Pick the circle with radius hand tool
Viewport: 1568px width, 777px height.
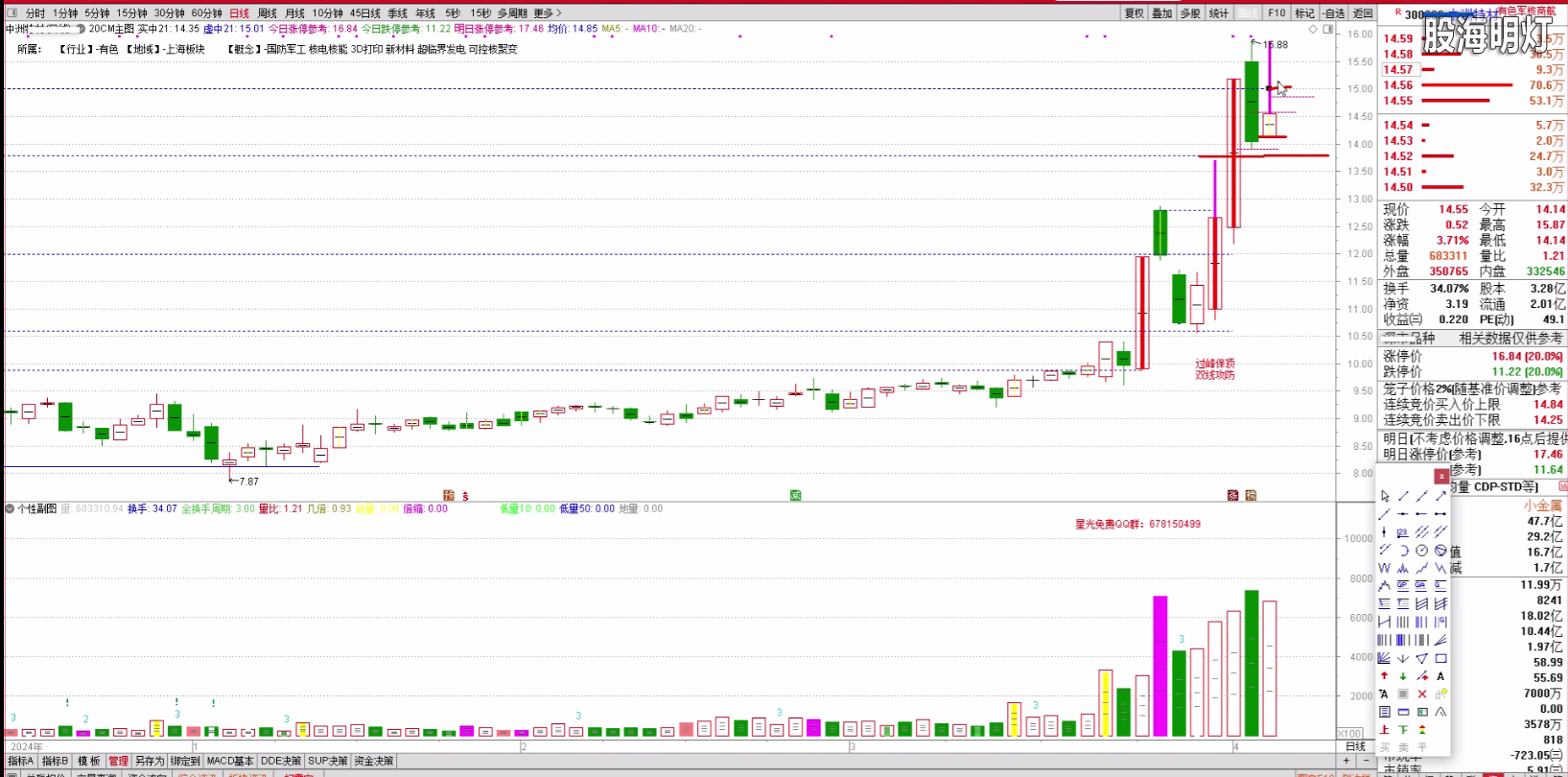(x=1421, y=550)
